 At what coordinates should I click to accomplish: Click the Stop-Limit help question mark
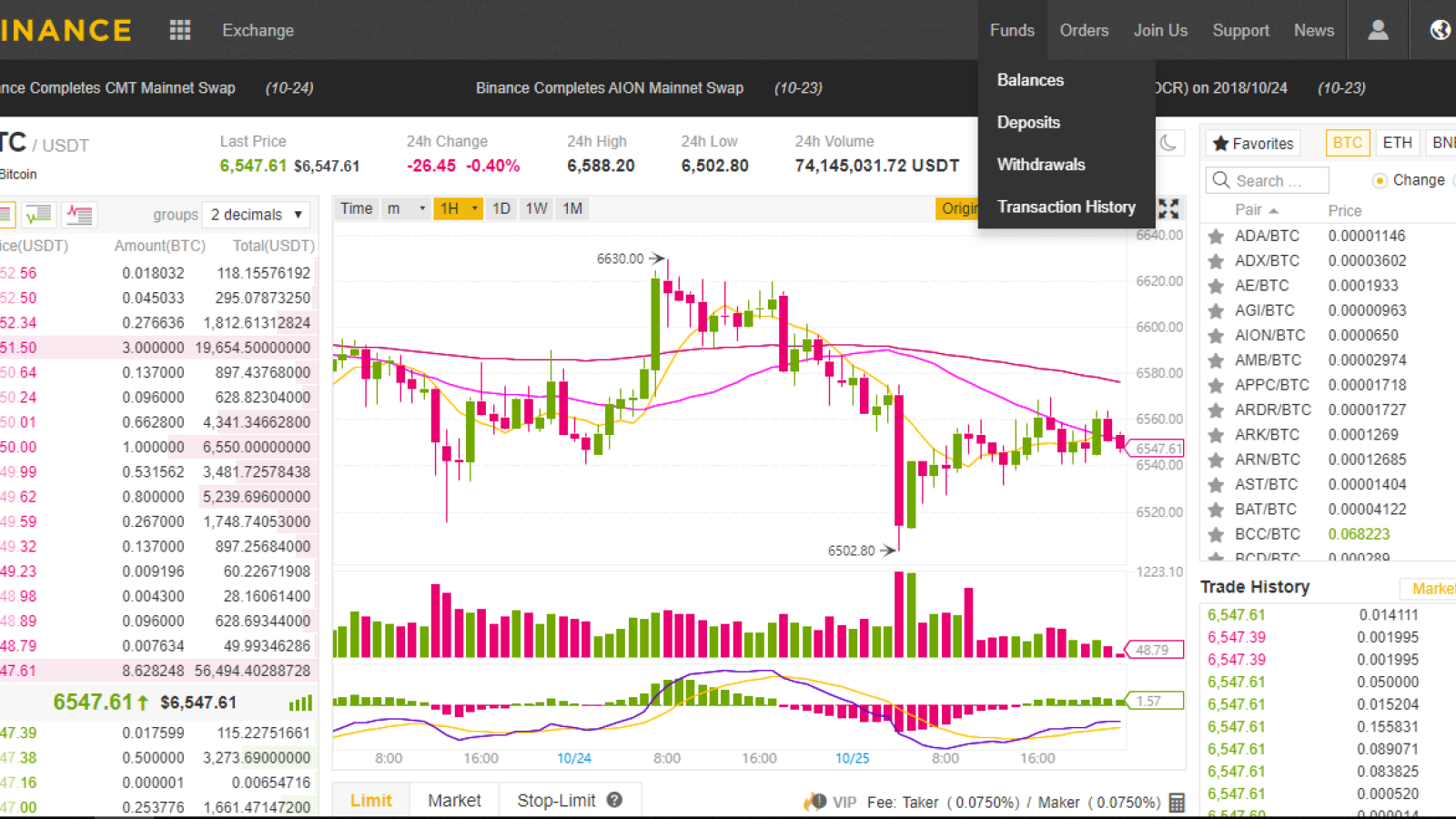click(614, 800)
